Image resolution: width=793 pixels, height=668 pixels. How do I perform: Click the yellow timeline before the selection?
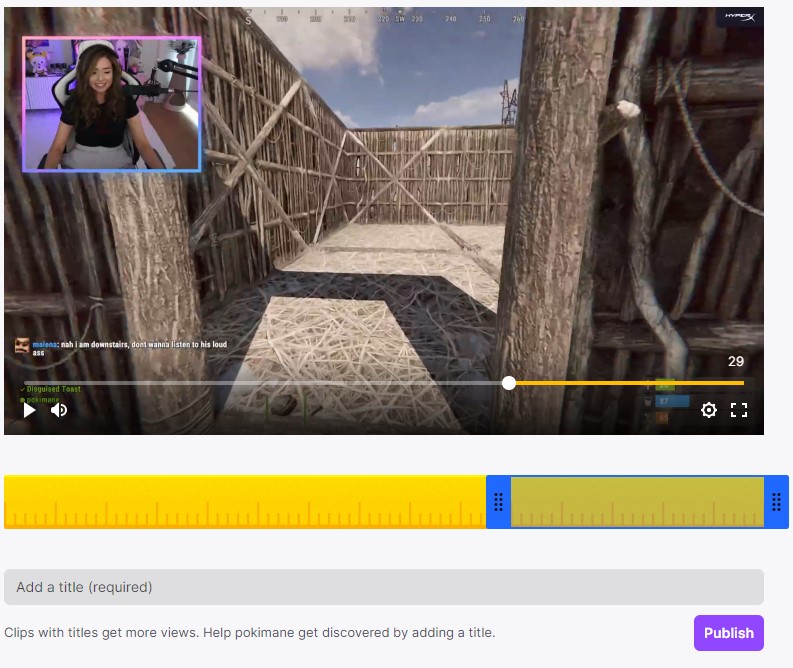(245, 502)
